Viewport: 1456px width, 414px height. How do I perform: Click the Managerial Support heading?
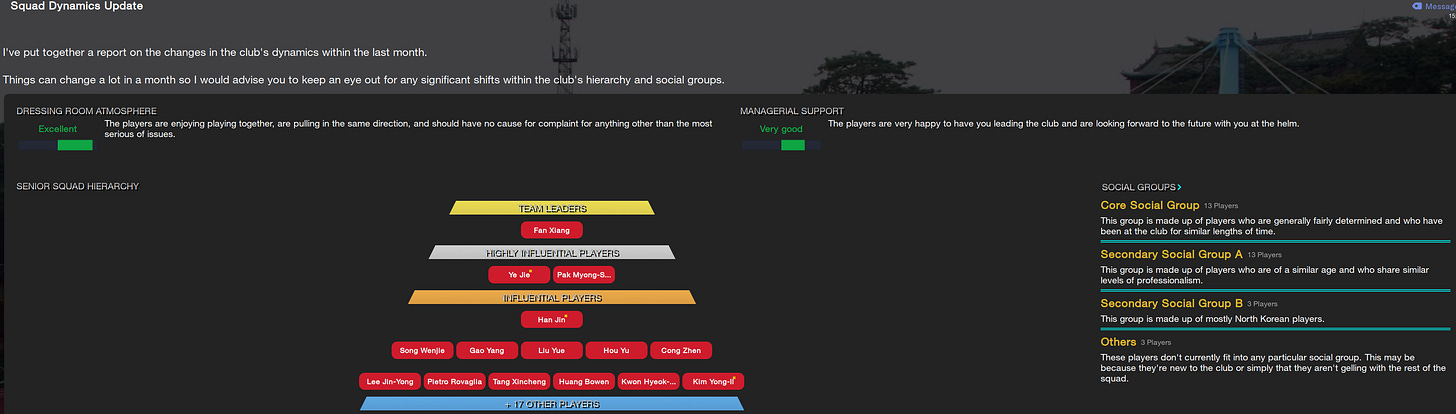coord(792,111)
